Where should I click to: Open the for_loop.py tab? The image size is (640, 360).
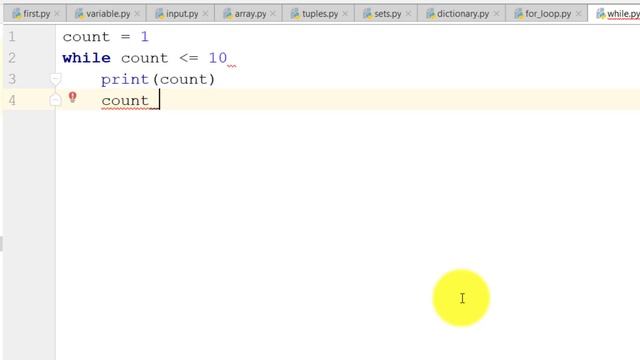click(547, 14)
